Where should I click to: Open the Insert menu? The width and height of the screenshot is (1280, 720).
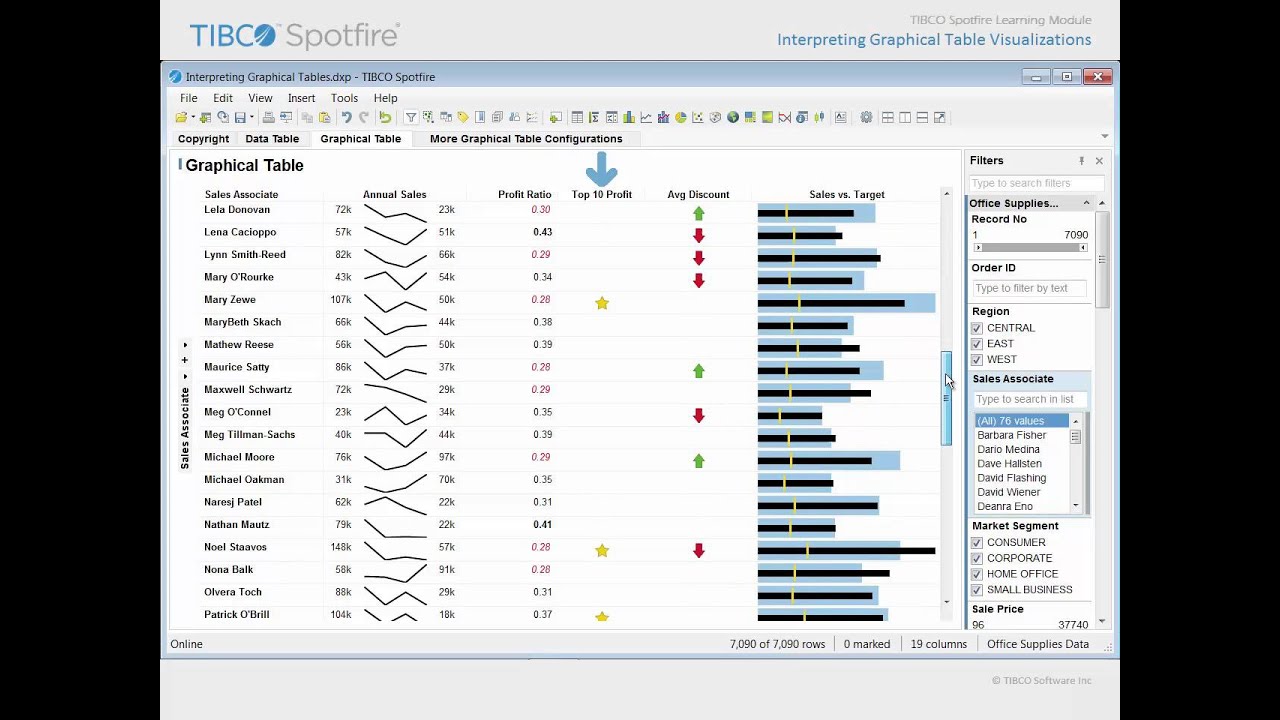tap(301, 98)
